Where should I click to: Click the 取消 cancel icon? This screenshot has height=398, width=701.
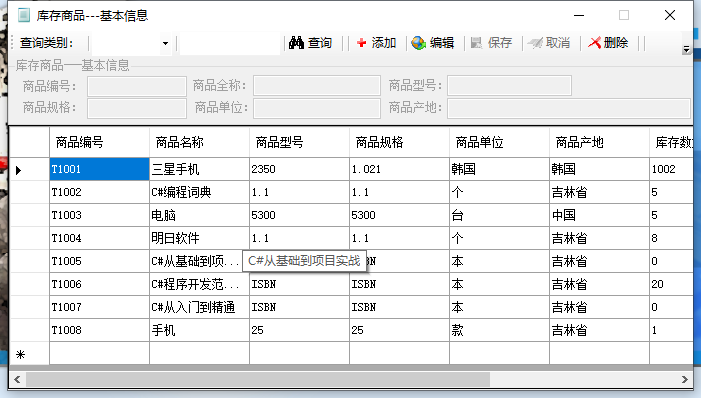click(x=535, y=43)
